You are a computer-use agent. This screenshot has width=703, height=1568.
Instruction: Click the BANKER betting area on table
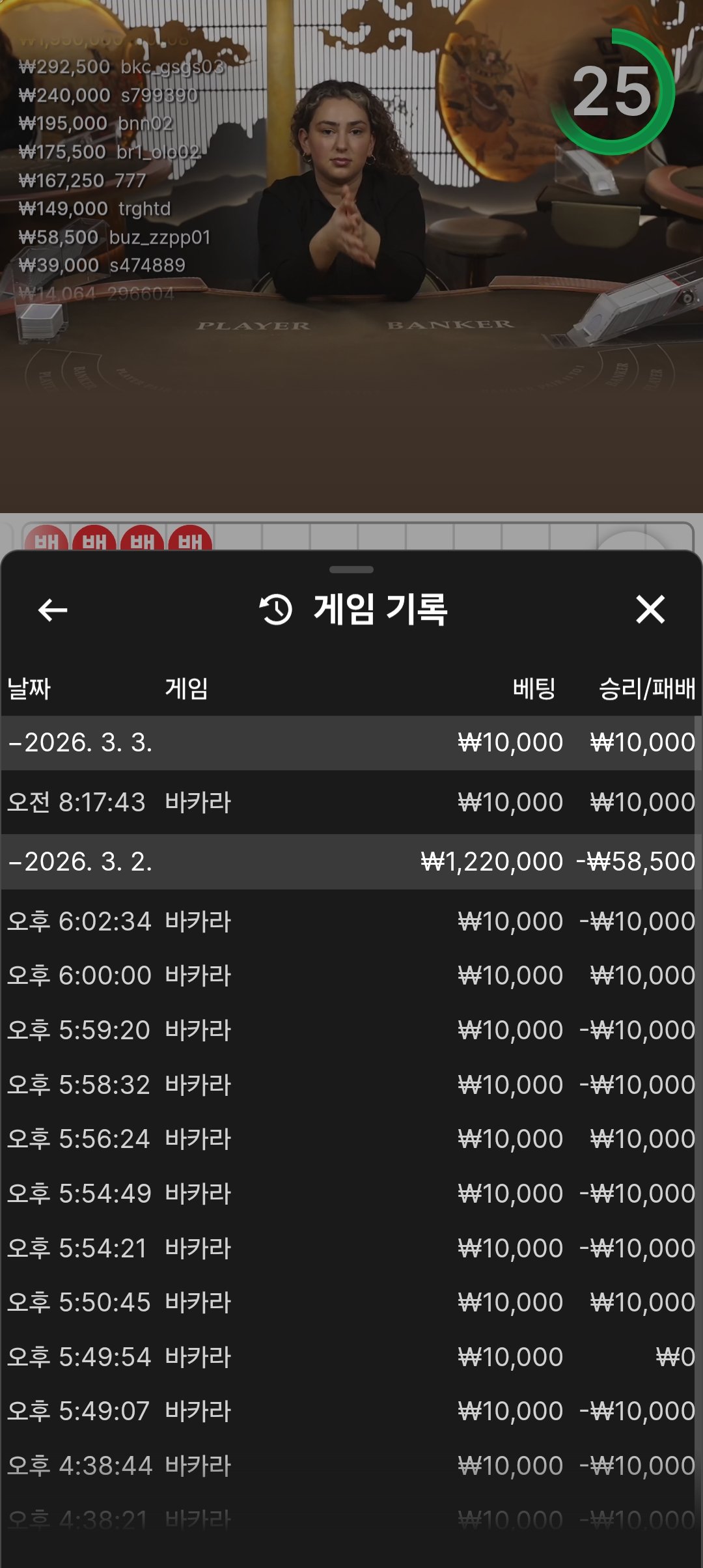tap(450, 325)
